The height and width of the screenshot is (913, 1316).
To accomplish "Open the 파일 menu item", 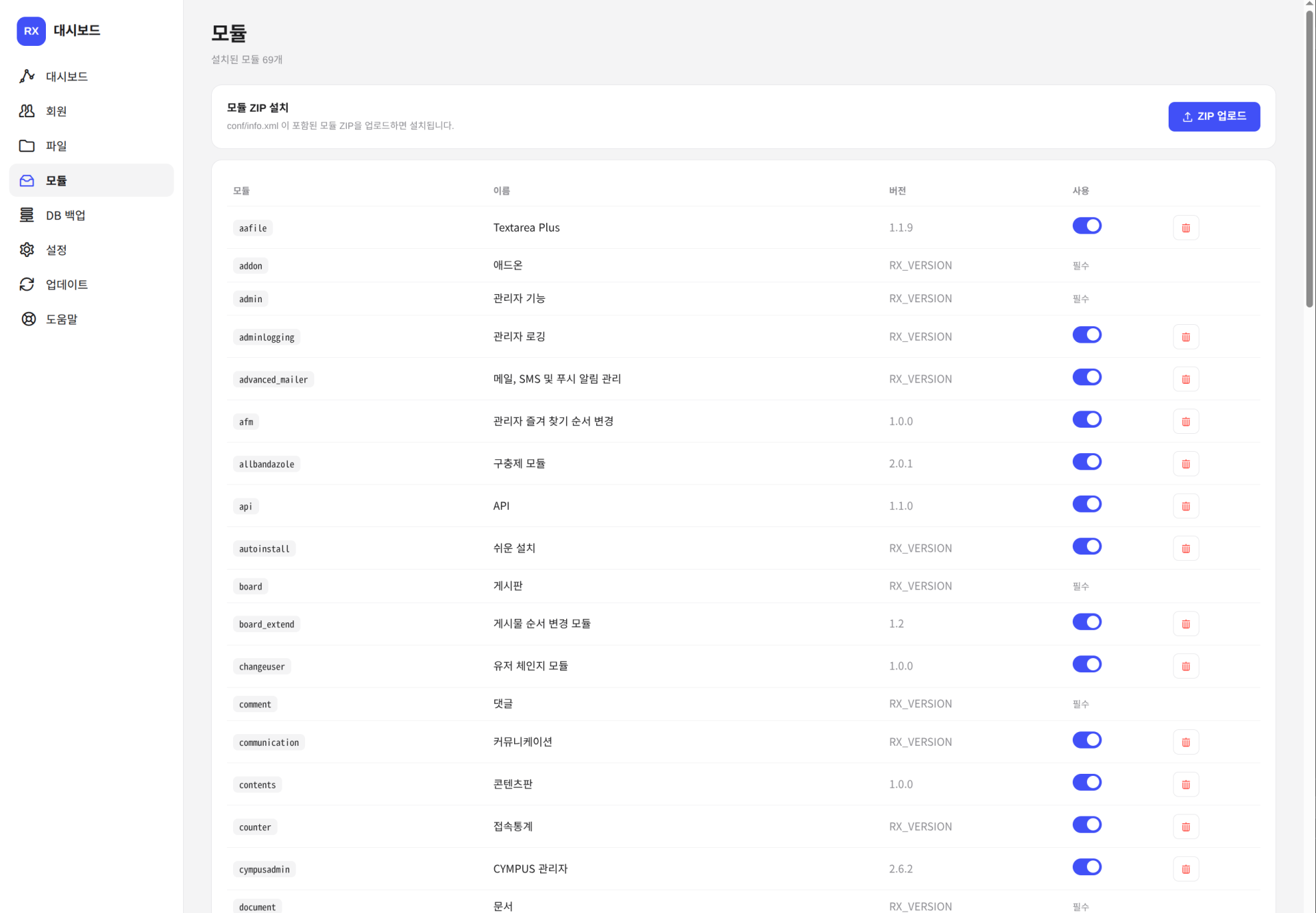I will [x=91, y=146].
